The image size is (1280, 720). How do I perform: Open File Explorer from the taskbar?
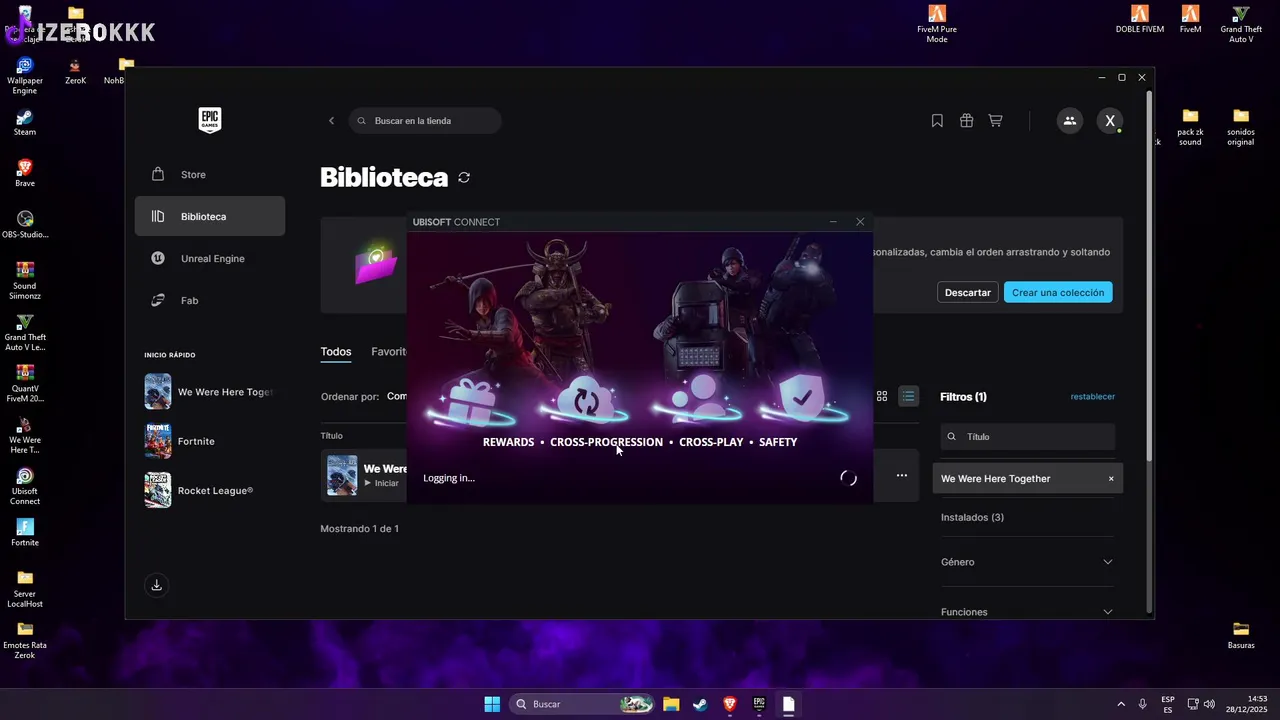671,704
